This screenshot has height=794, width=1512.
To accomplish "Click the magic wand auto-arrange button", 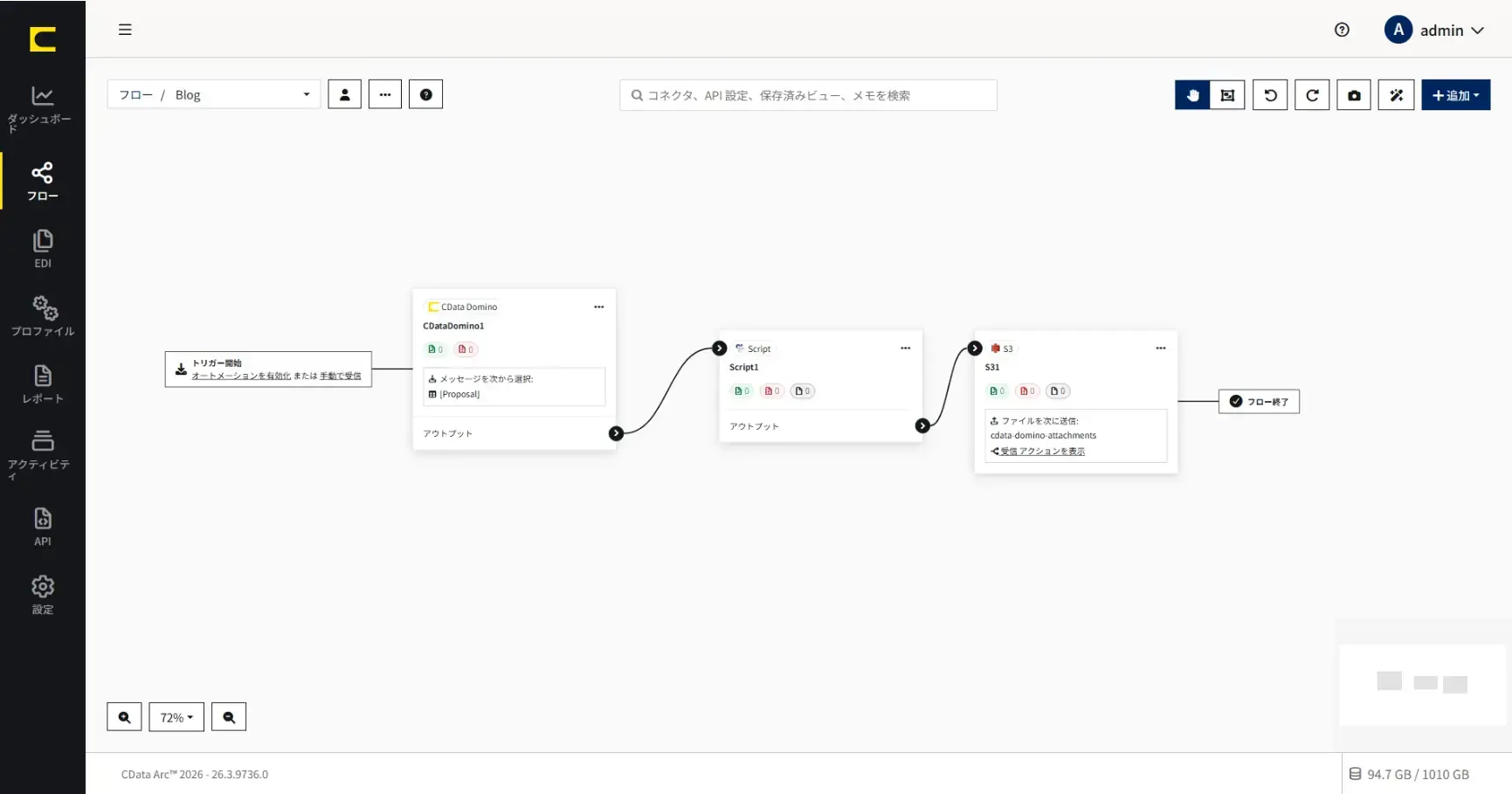I will (1396, 95).
